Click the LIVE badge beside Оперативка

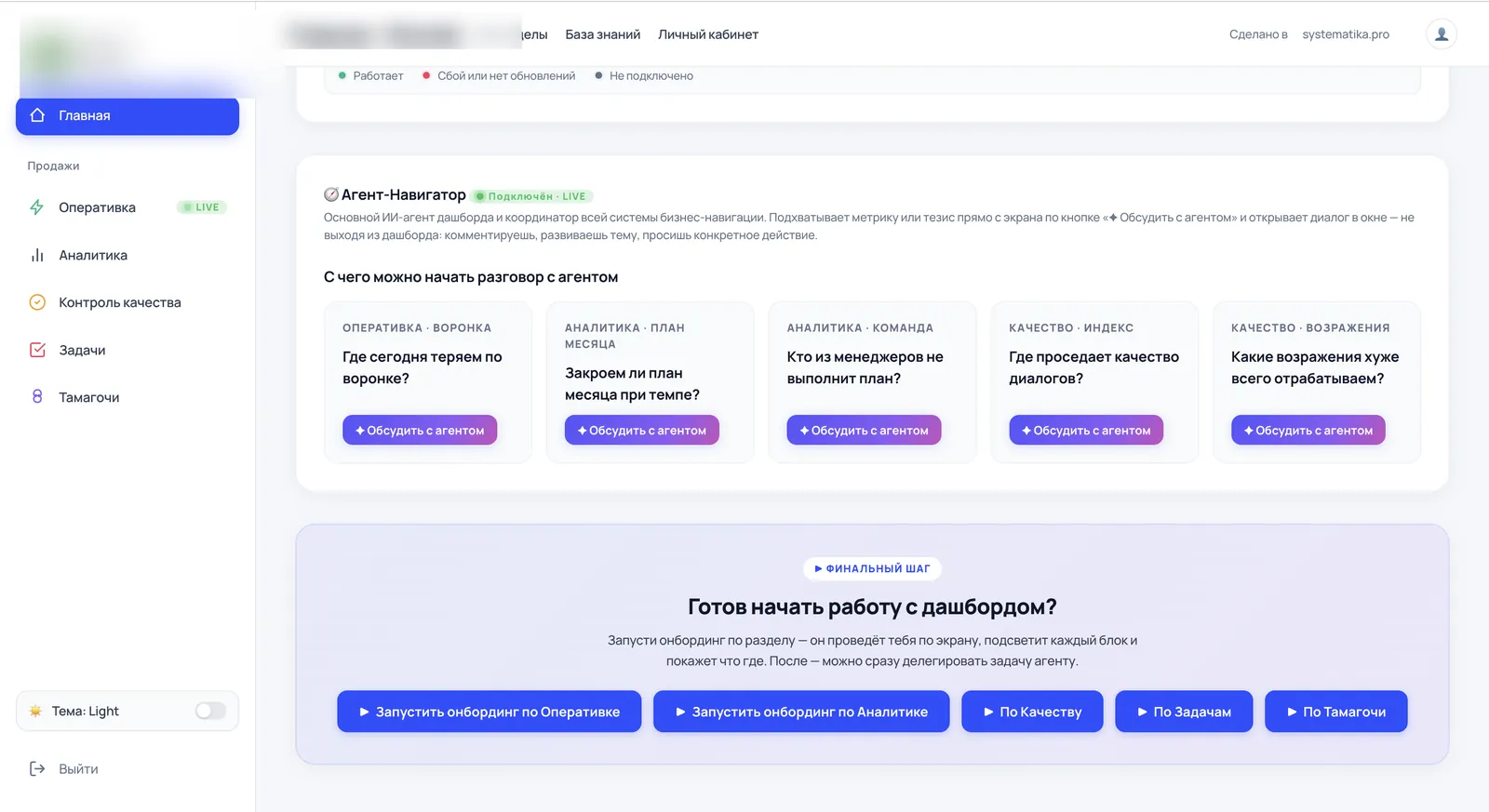(202, 207)
